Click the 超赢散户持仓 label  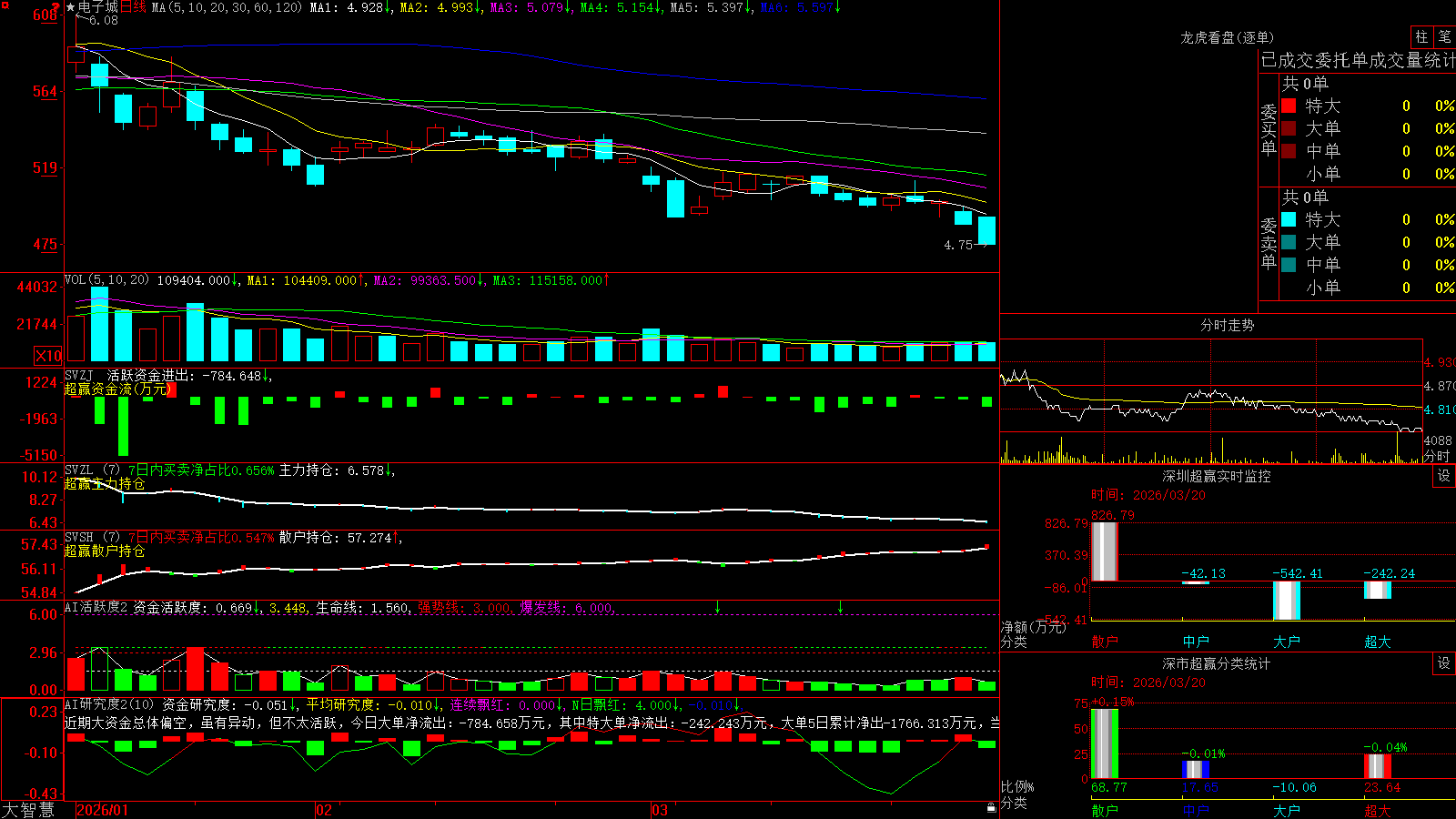tap(105, 551)
